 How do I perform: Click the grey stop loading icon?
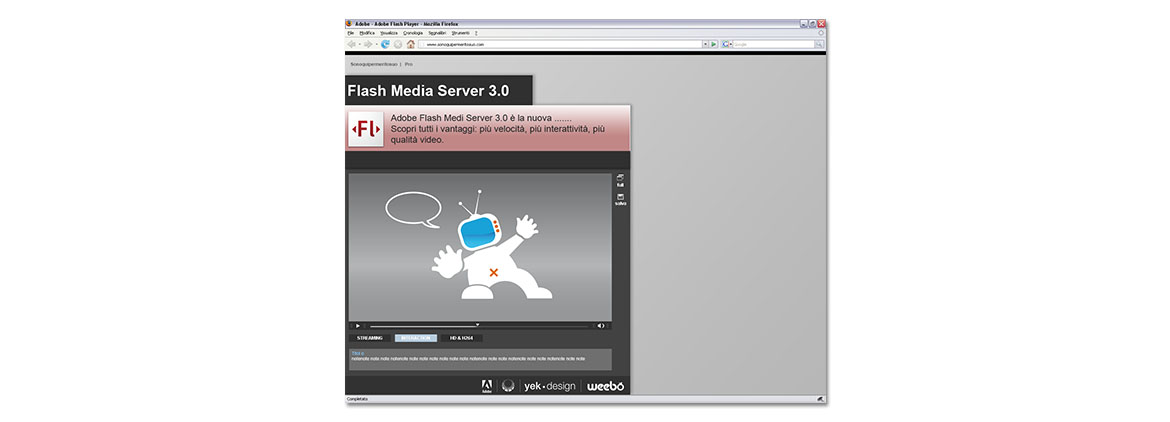point(398,45)
